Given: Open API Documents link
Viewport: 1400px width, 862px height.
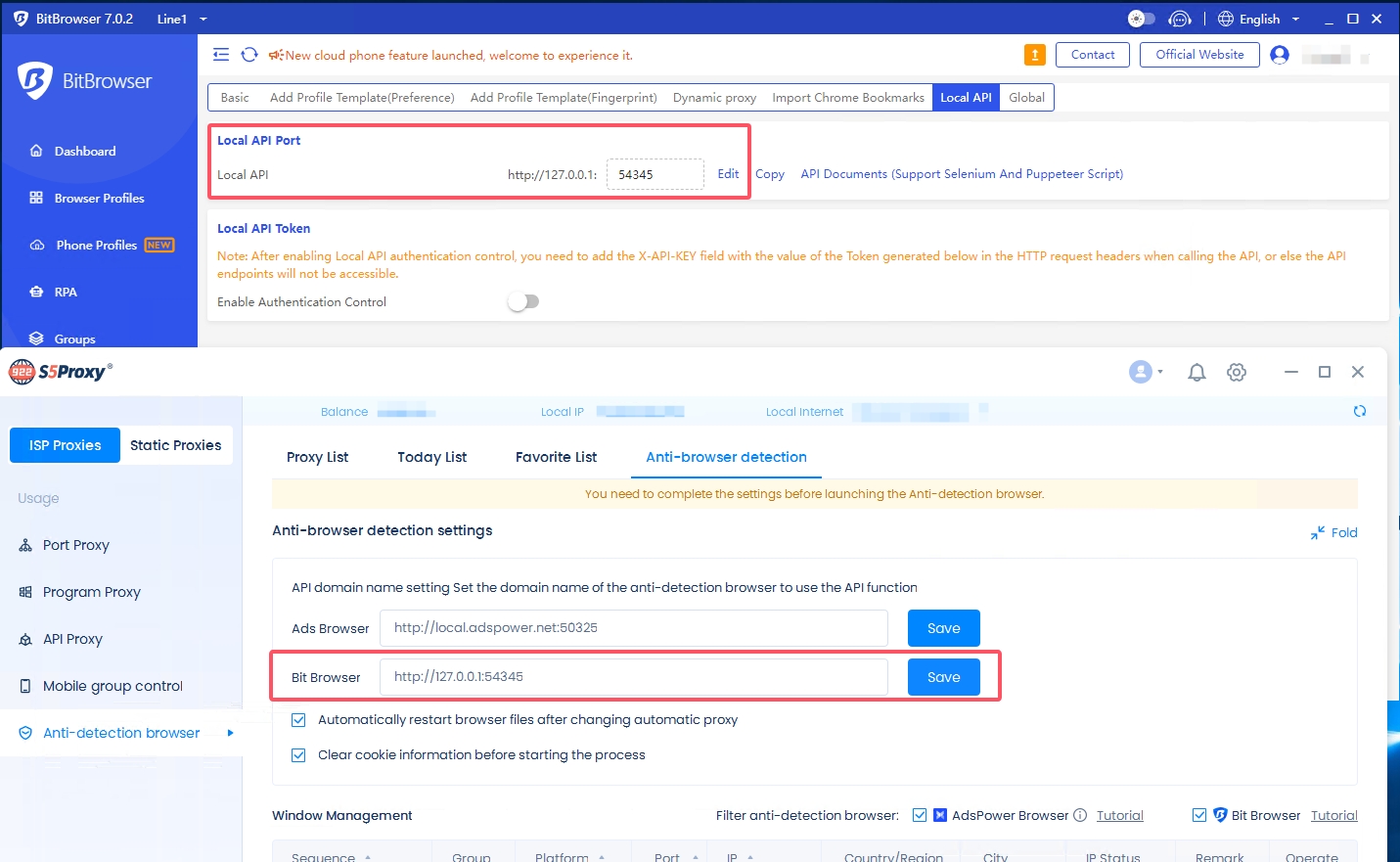Looking at the screenshot, I should (961, 174).
